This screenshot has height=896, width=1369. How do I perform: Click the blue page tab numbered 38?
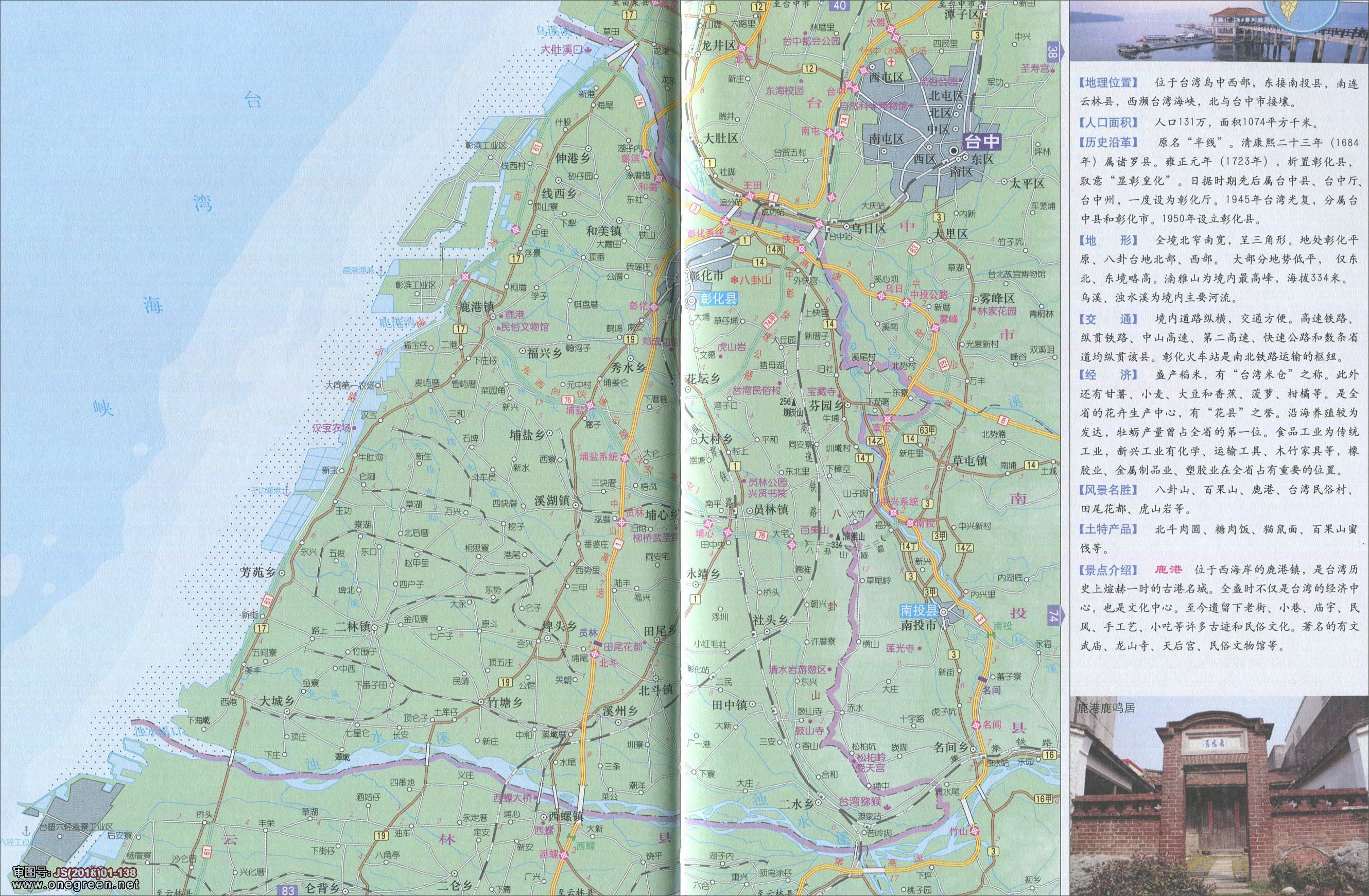(1053, 51)
